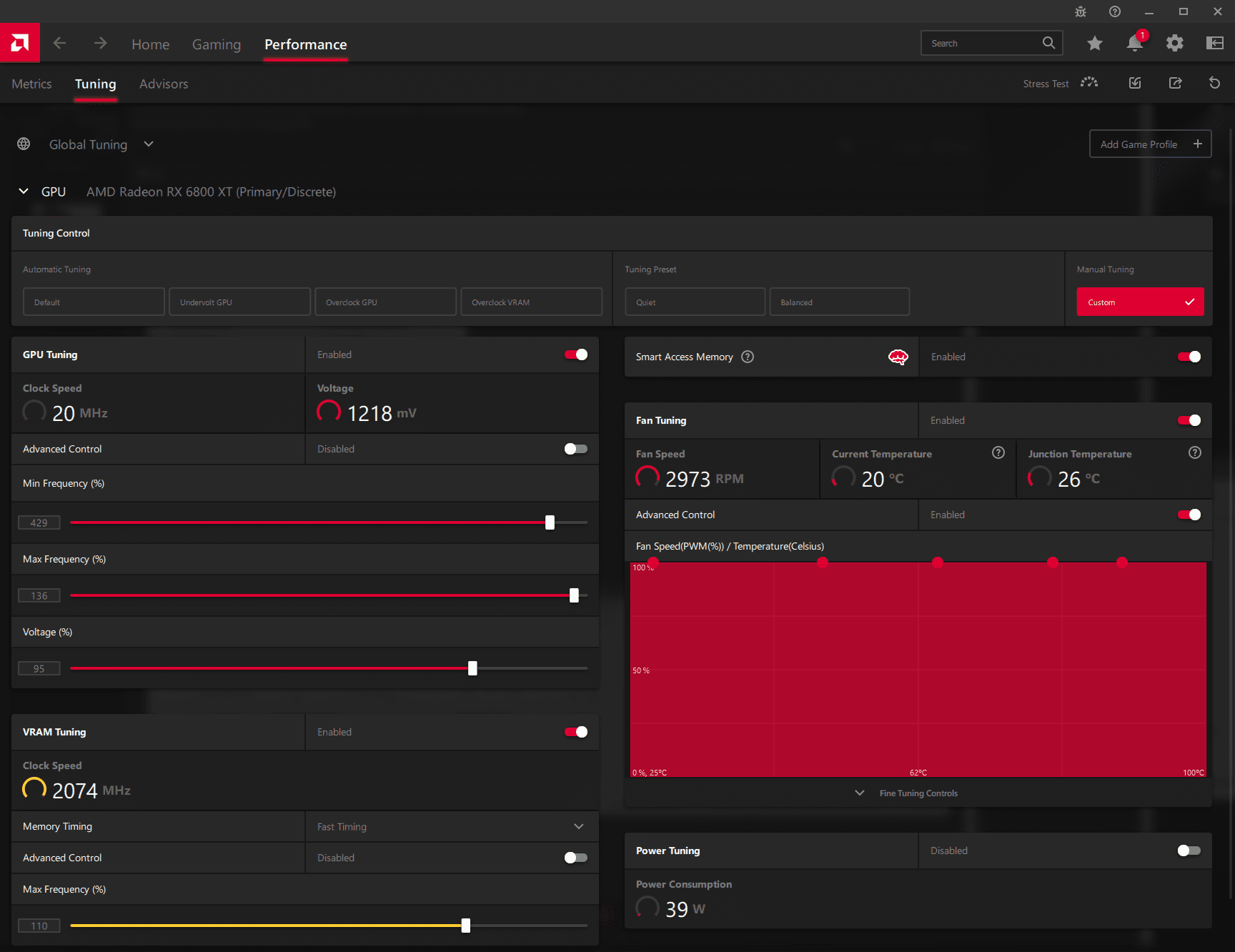Open the Home tab

[x=150, y=44]
